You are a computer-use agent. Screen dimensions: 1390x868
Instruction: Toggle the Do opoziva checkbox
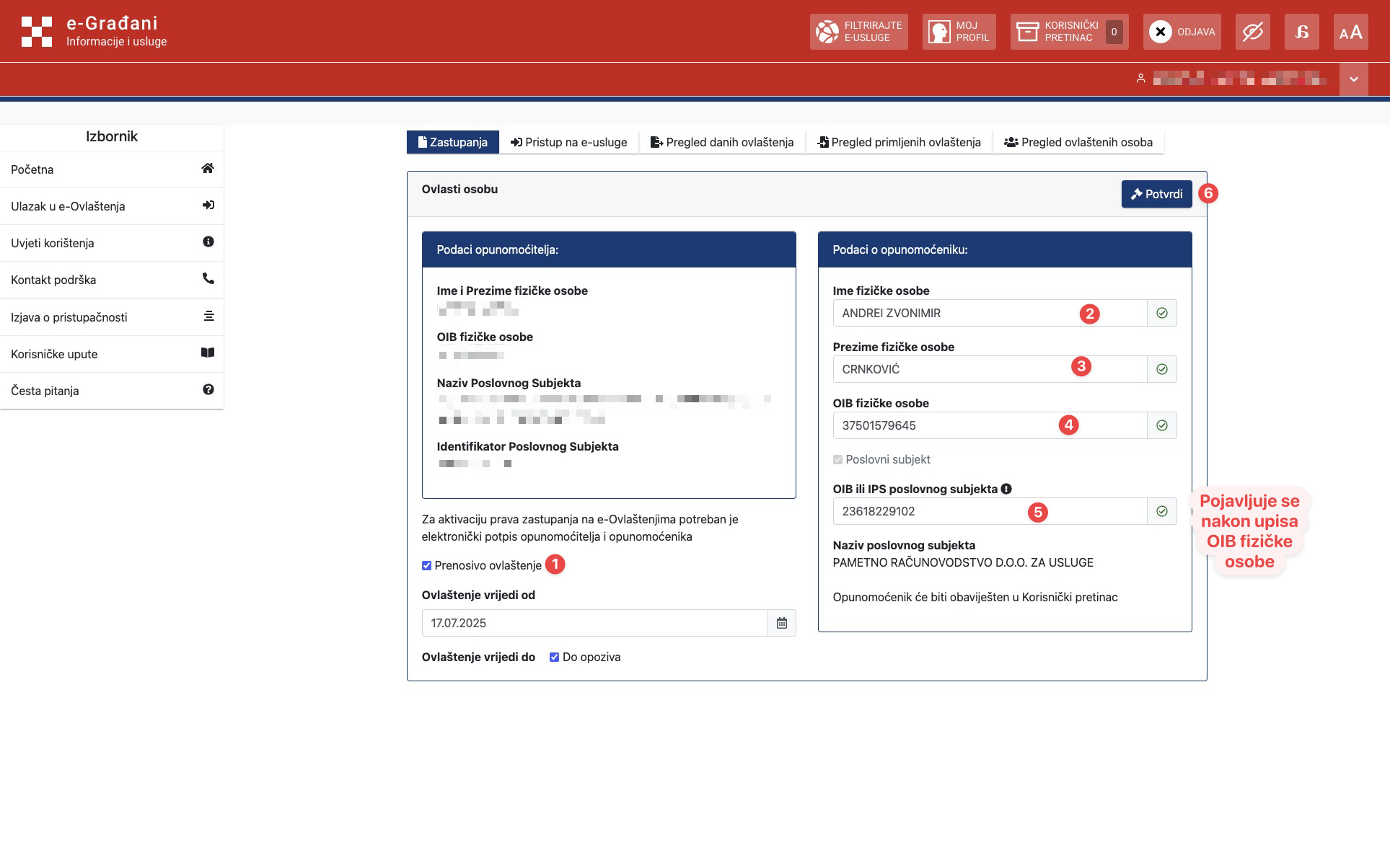pyautogui.click(x=554, y=657)
